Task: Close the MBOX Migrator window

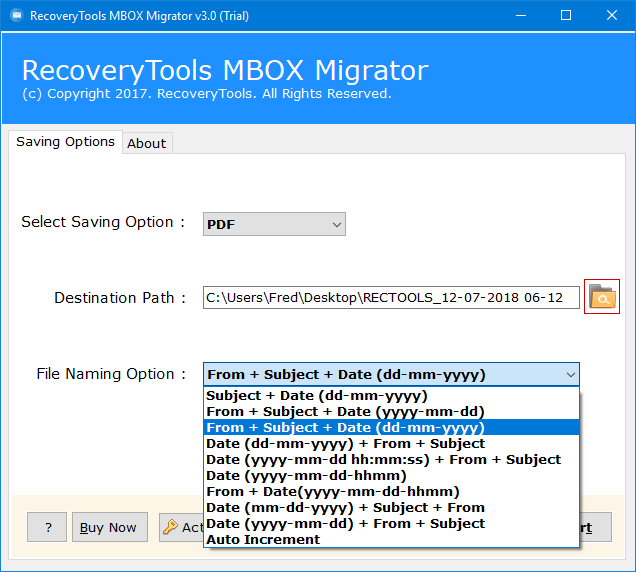Action: click(x=612, y=15)
